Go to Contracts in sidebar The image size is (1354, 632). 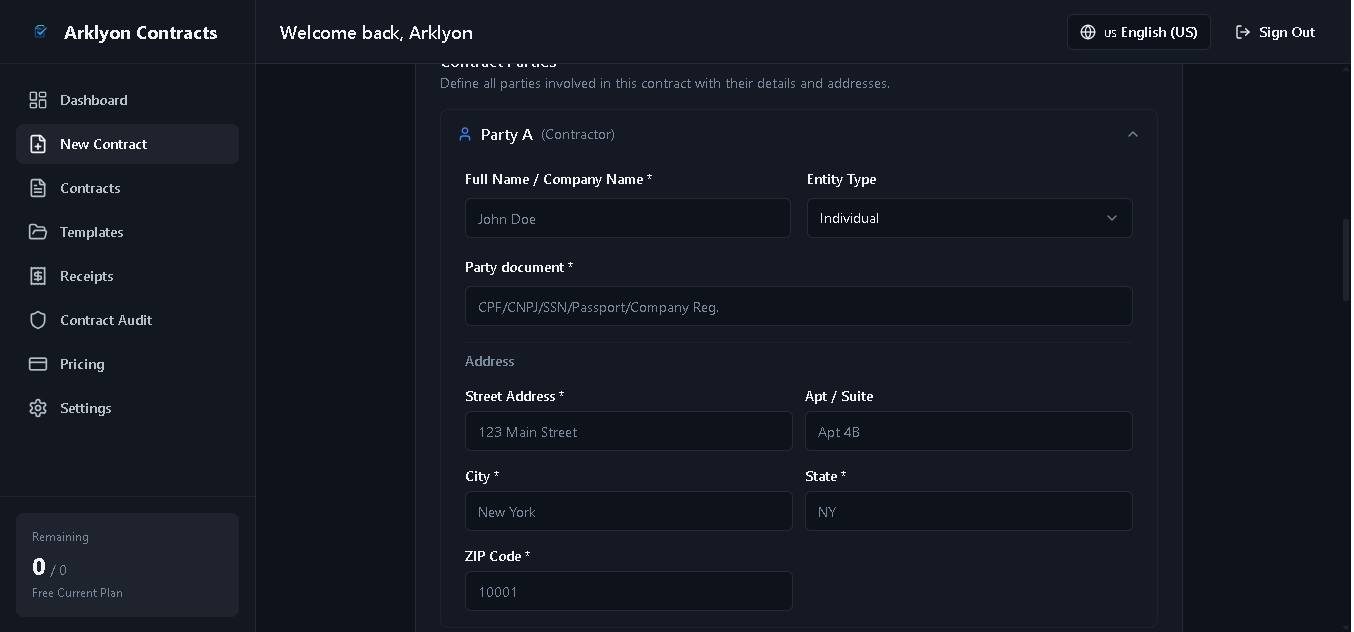pos(127,188)
